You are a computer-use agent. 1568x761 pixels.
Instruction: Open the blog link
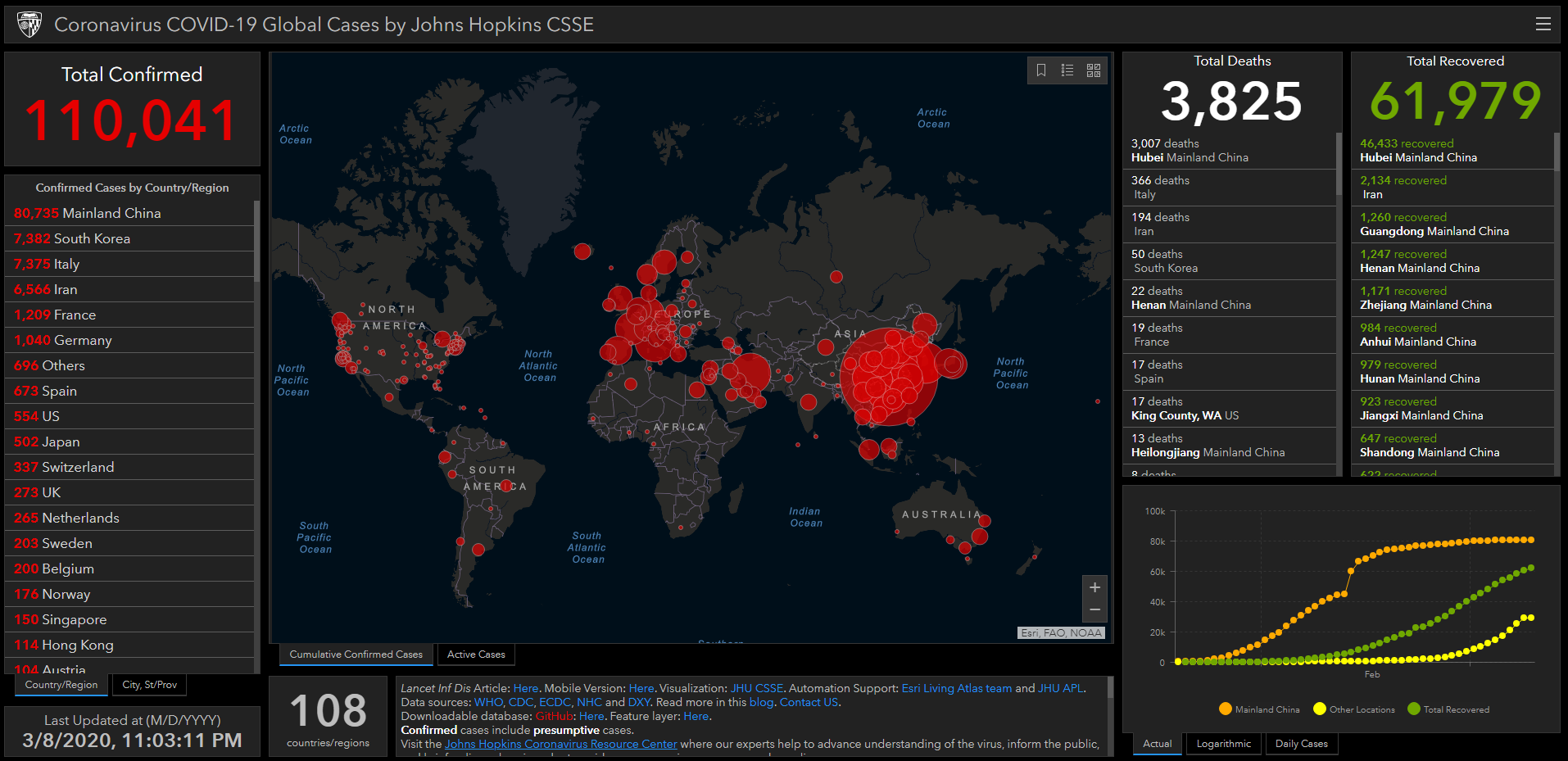761,702
